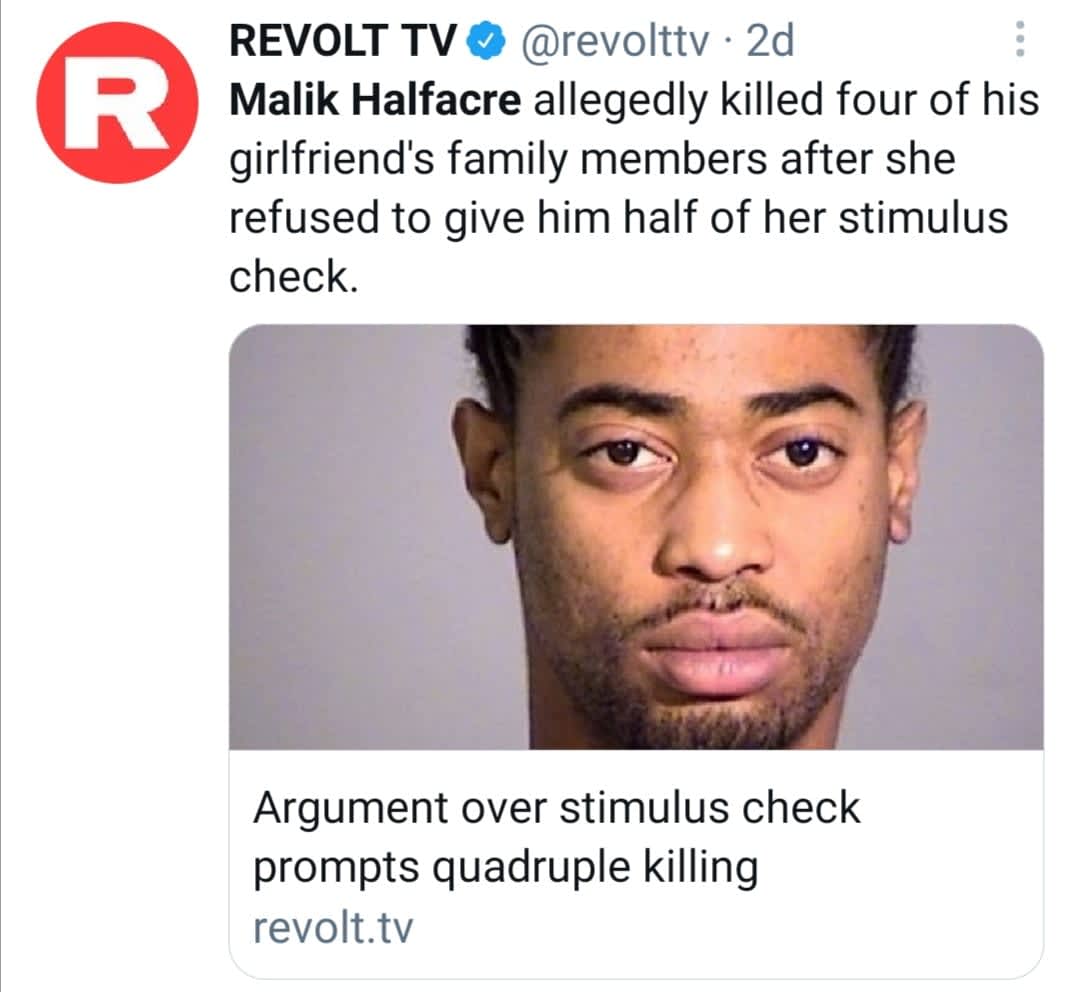Image resolution: width=1080 pixels, height=992 pixels.
Task: Click the word 'quadruple' in the card title
Action: coord(531,868)
